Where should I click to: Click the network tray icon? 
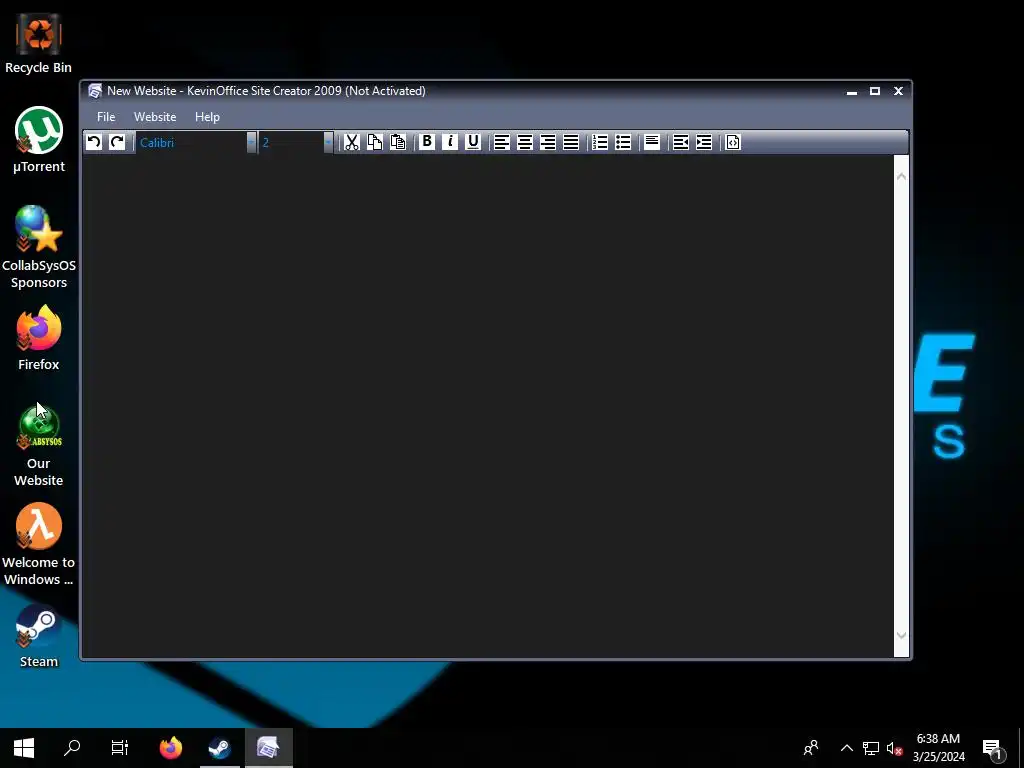[871, 748]
